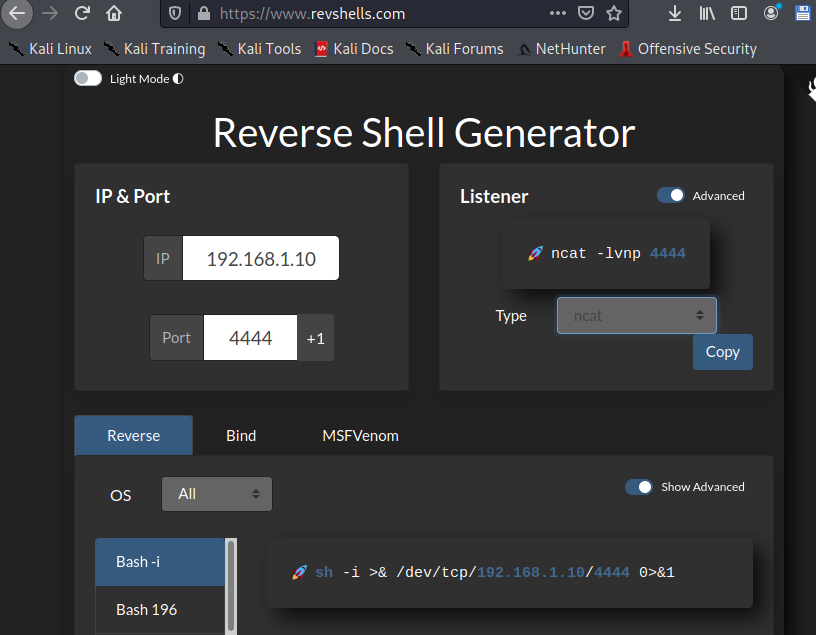Viewport: 816px width, 635px height.
Task: Open Kali Tools bookmark
Action: 259,49
